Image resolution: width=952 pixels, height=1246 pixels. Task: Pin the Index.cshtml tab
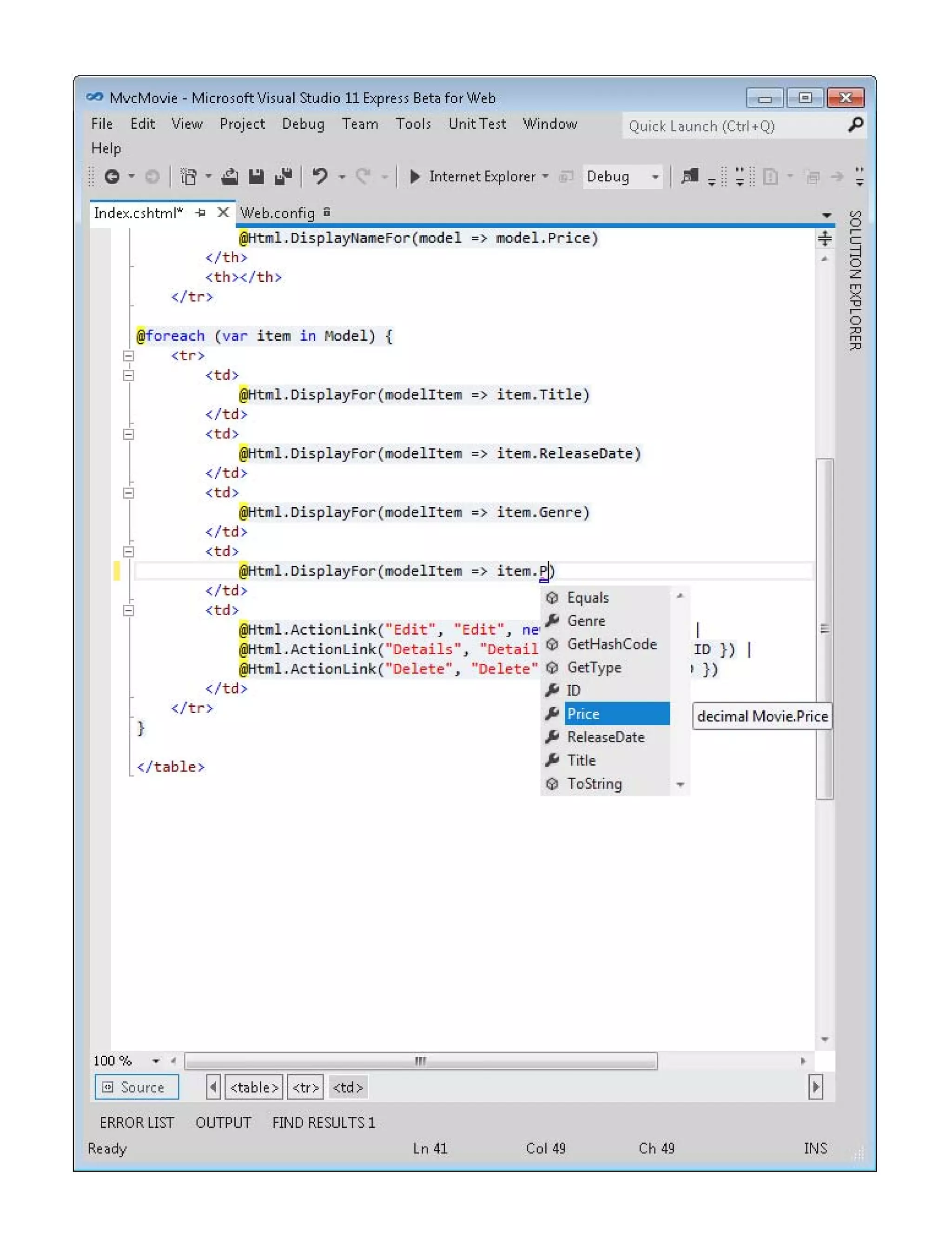pos(201,213)
